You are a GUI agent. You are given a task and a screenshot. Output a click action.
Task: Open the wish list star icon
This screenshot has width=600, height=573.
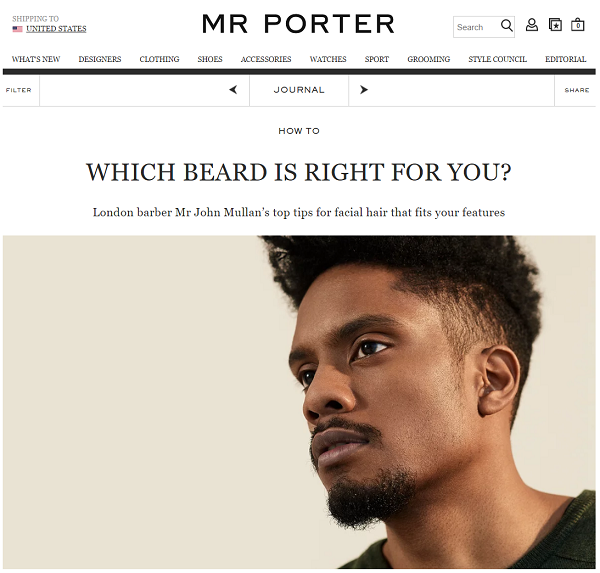pos(555,25)
